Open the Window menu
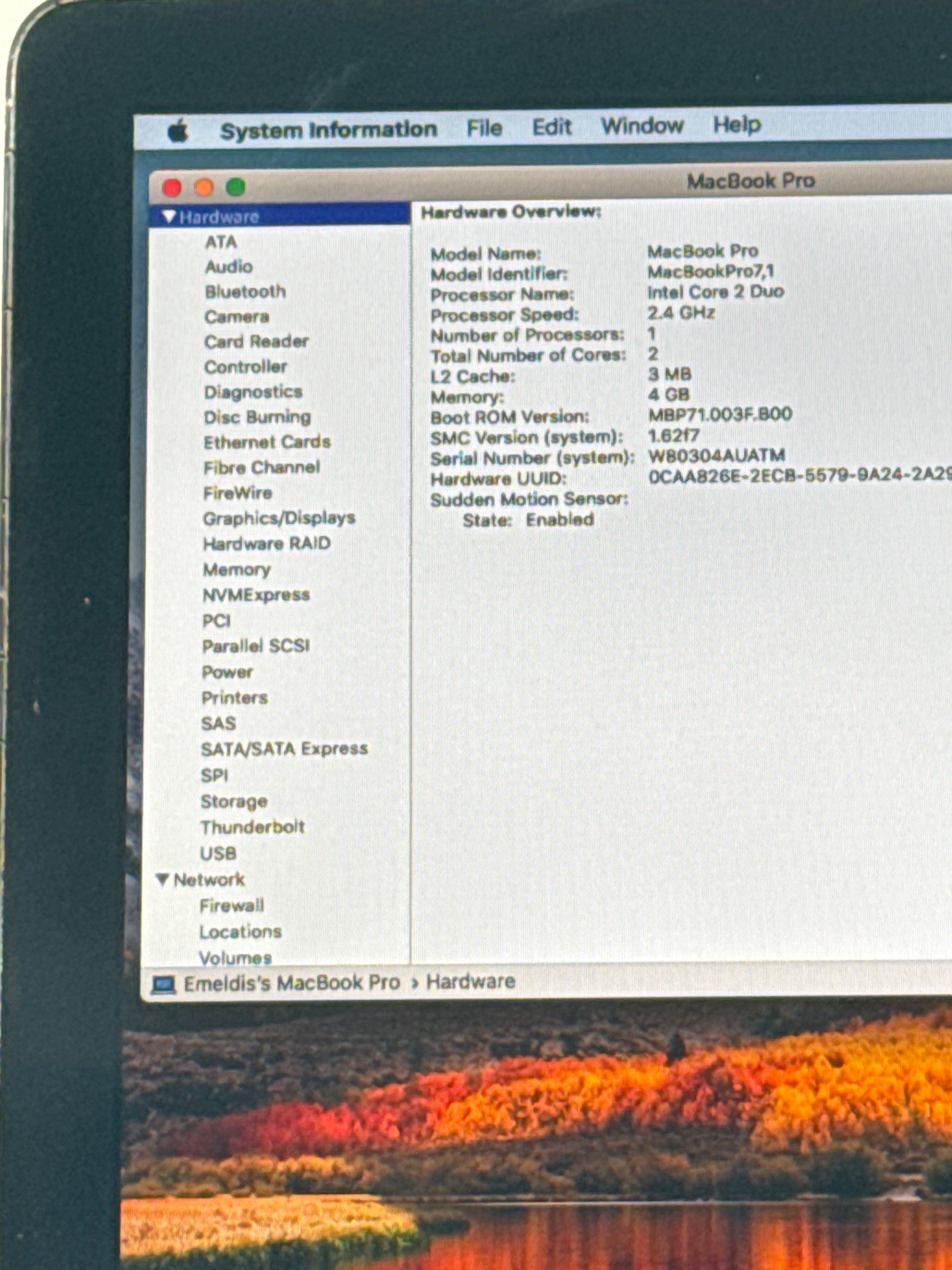This screenshot has width=952, height=1270. pyautogui.click(x=641, y=125)
